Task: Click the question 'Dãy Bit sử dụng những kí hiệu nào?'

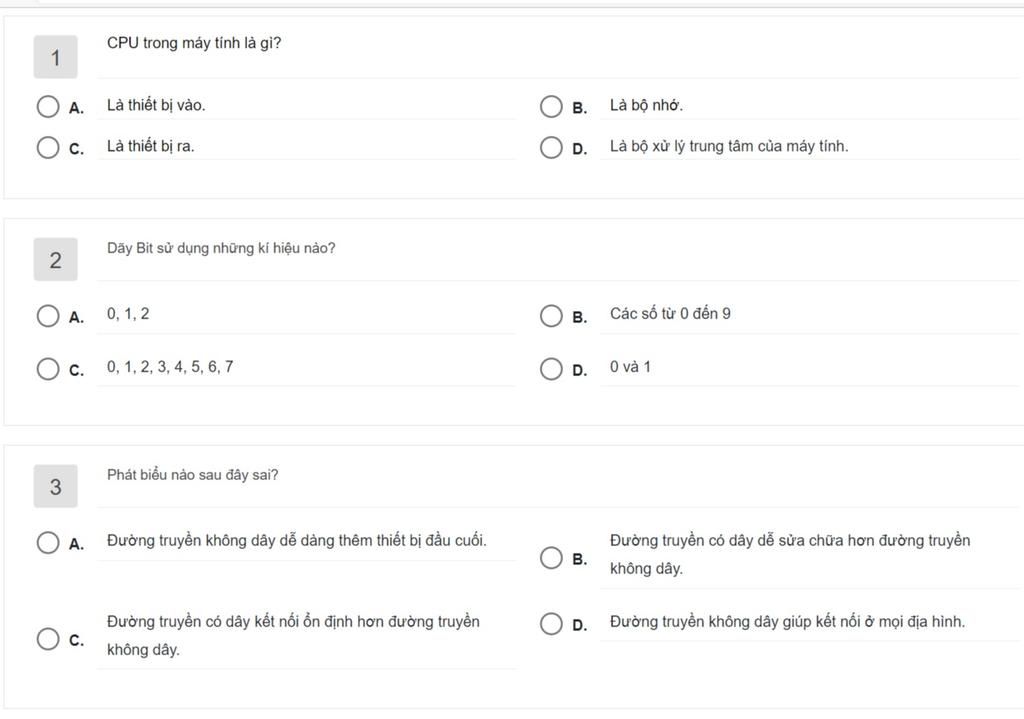Action: [221, 248]
